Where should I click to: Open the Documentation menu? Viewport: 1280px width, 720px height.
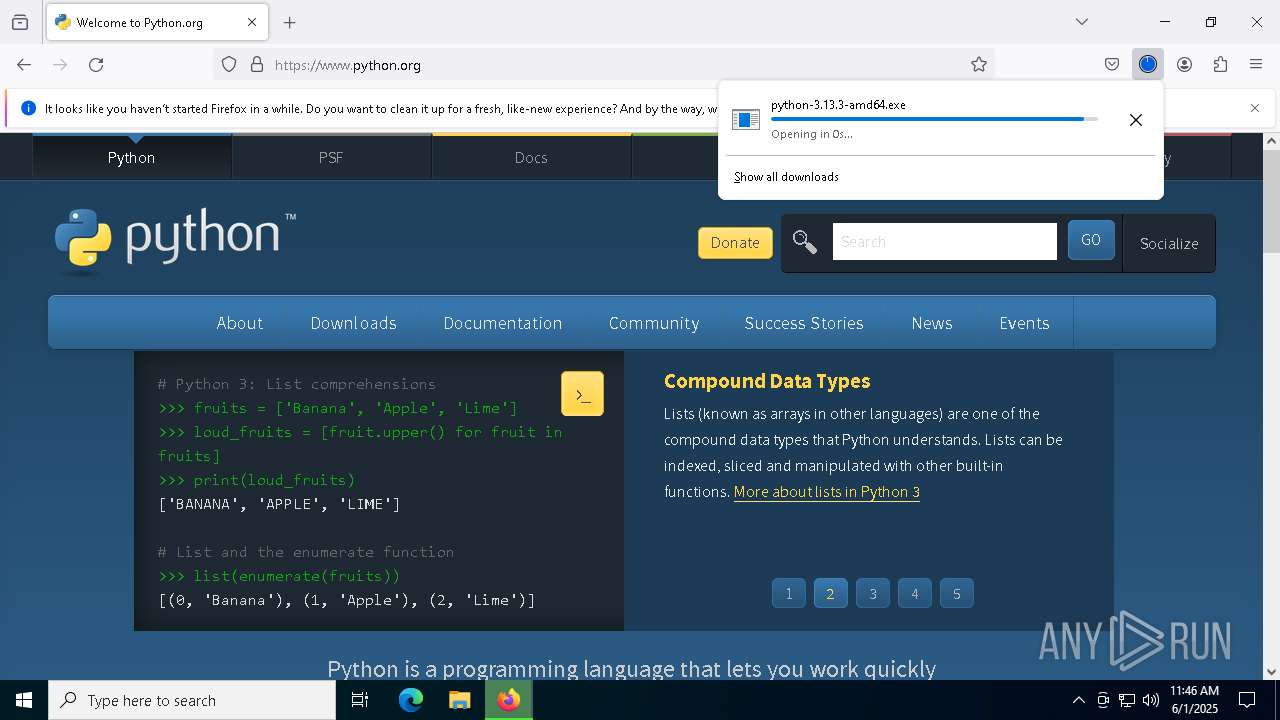coord(503,323)
